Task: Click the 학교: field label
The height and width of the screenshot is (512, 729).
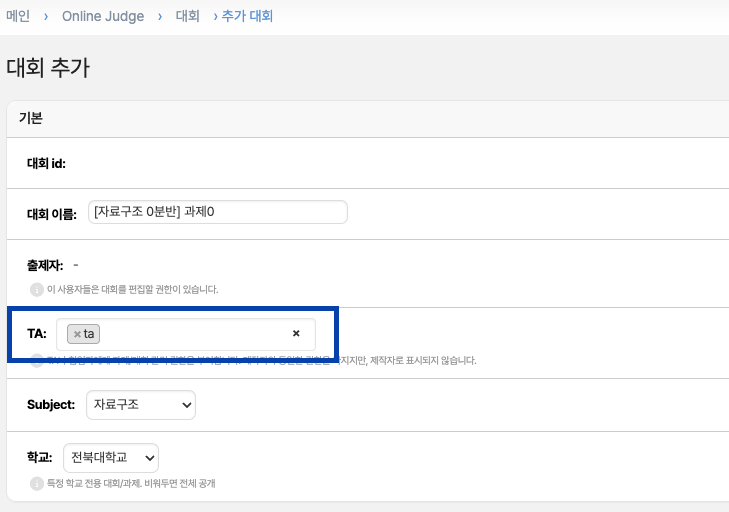Action: pyautogui.click(x=40, y=458)
